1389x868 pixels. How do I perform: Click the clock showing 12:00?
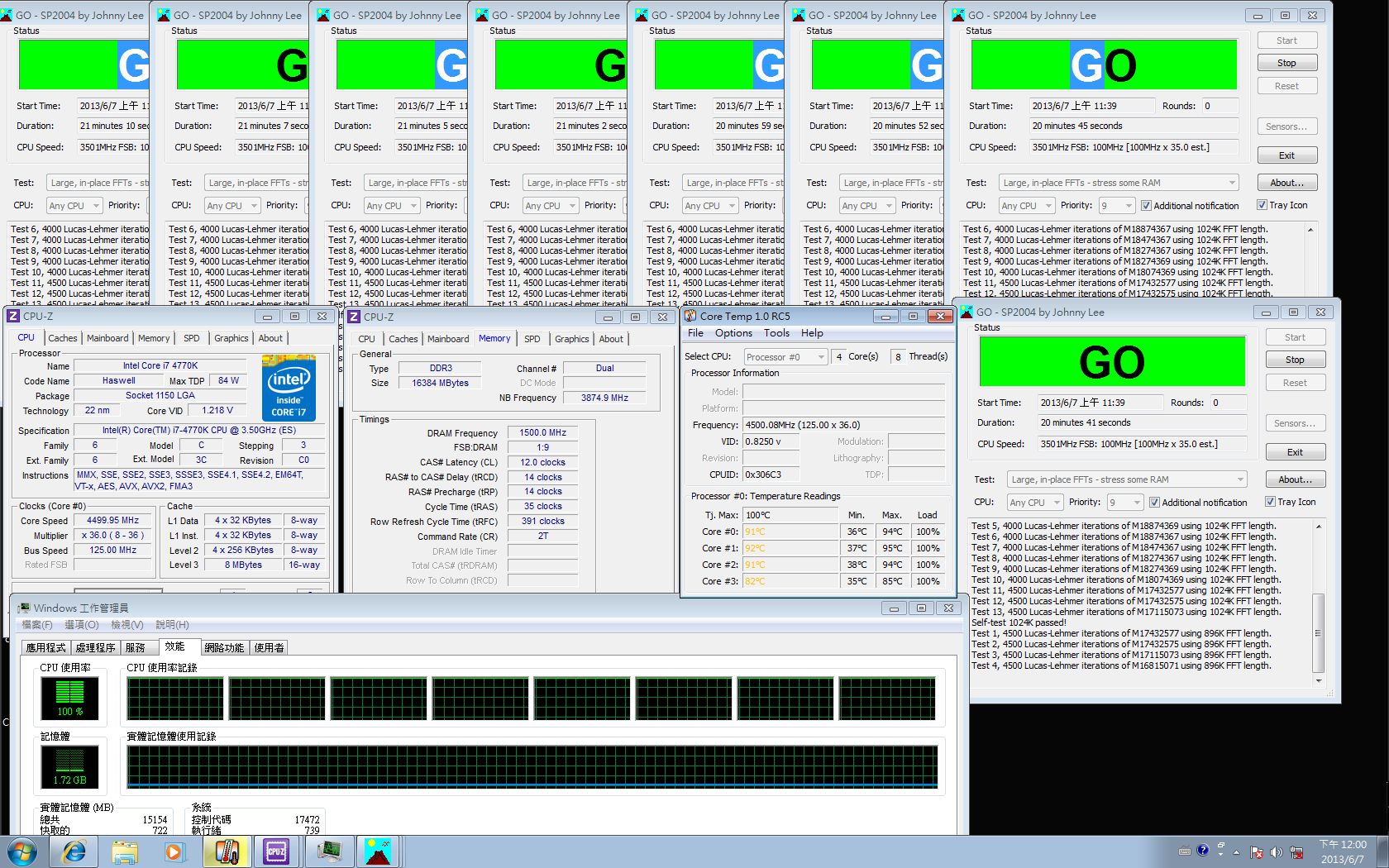(x=1343, y=844)
